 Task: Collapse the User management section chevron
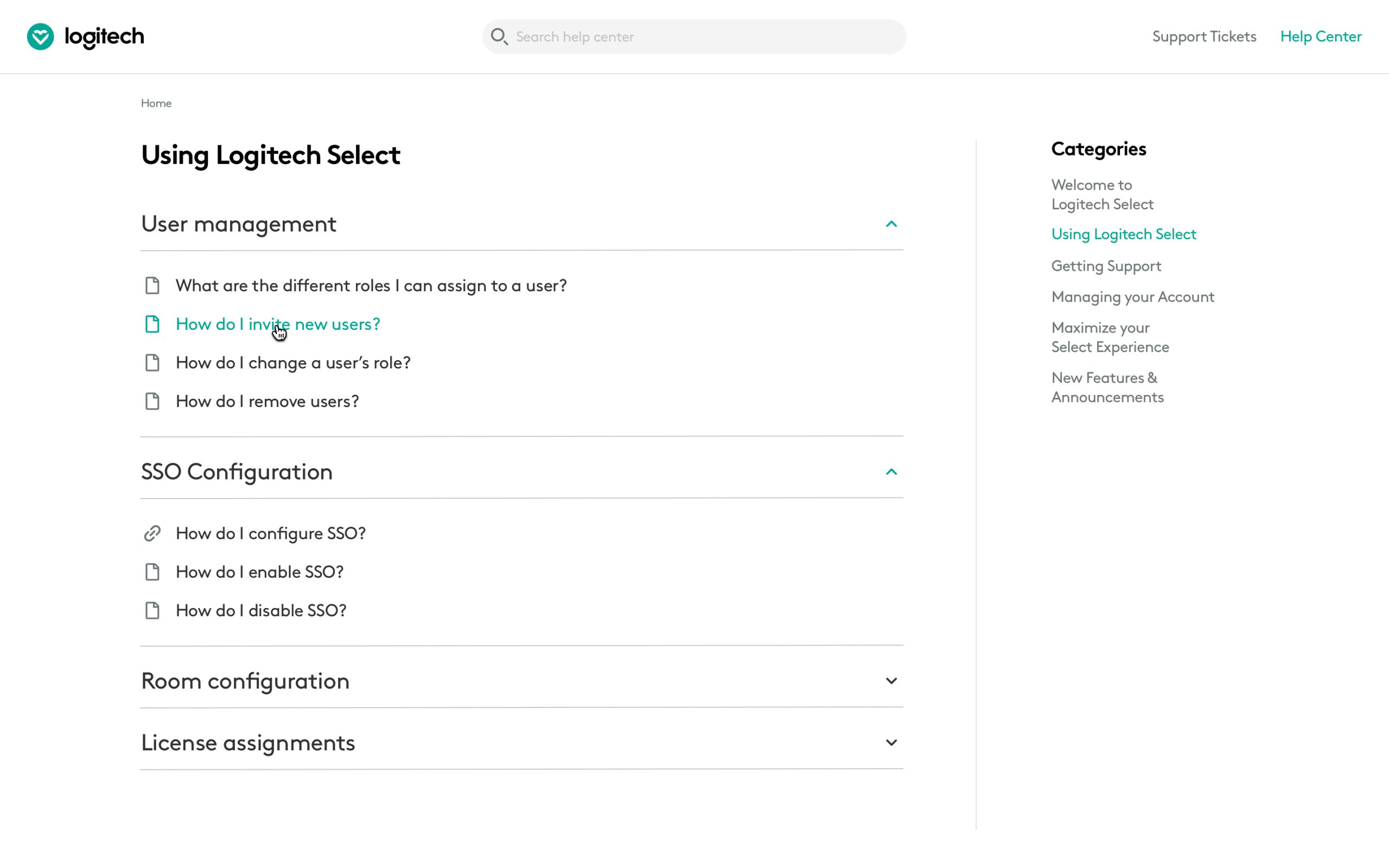(x=891, y=224)
